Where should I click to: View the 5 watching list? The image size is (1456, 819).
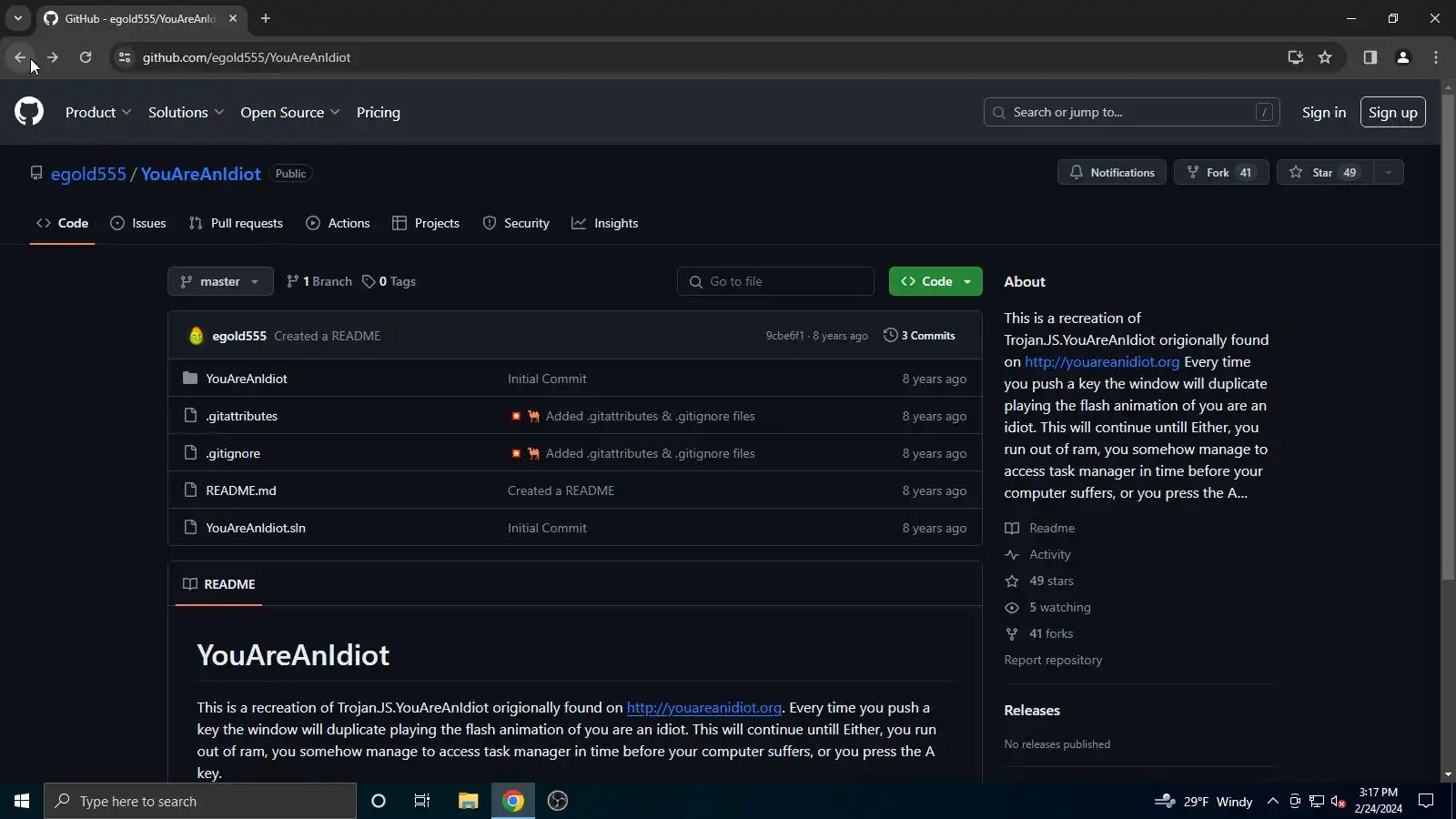point(1047,607)
